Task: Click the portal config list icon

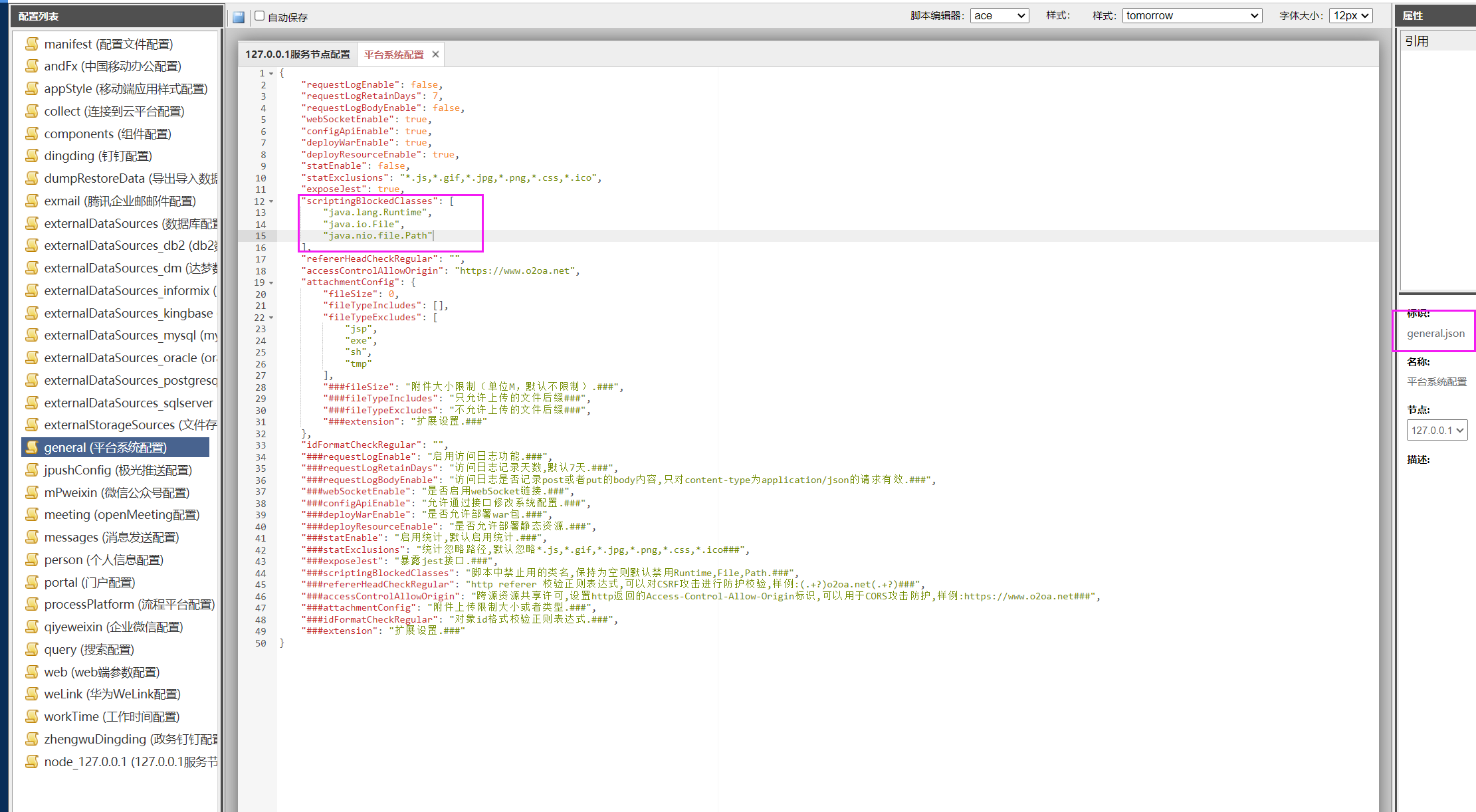Action: [31, 582]
